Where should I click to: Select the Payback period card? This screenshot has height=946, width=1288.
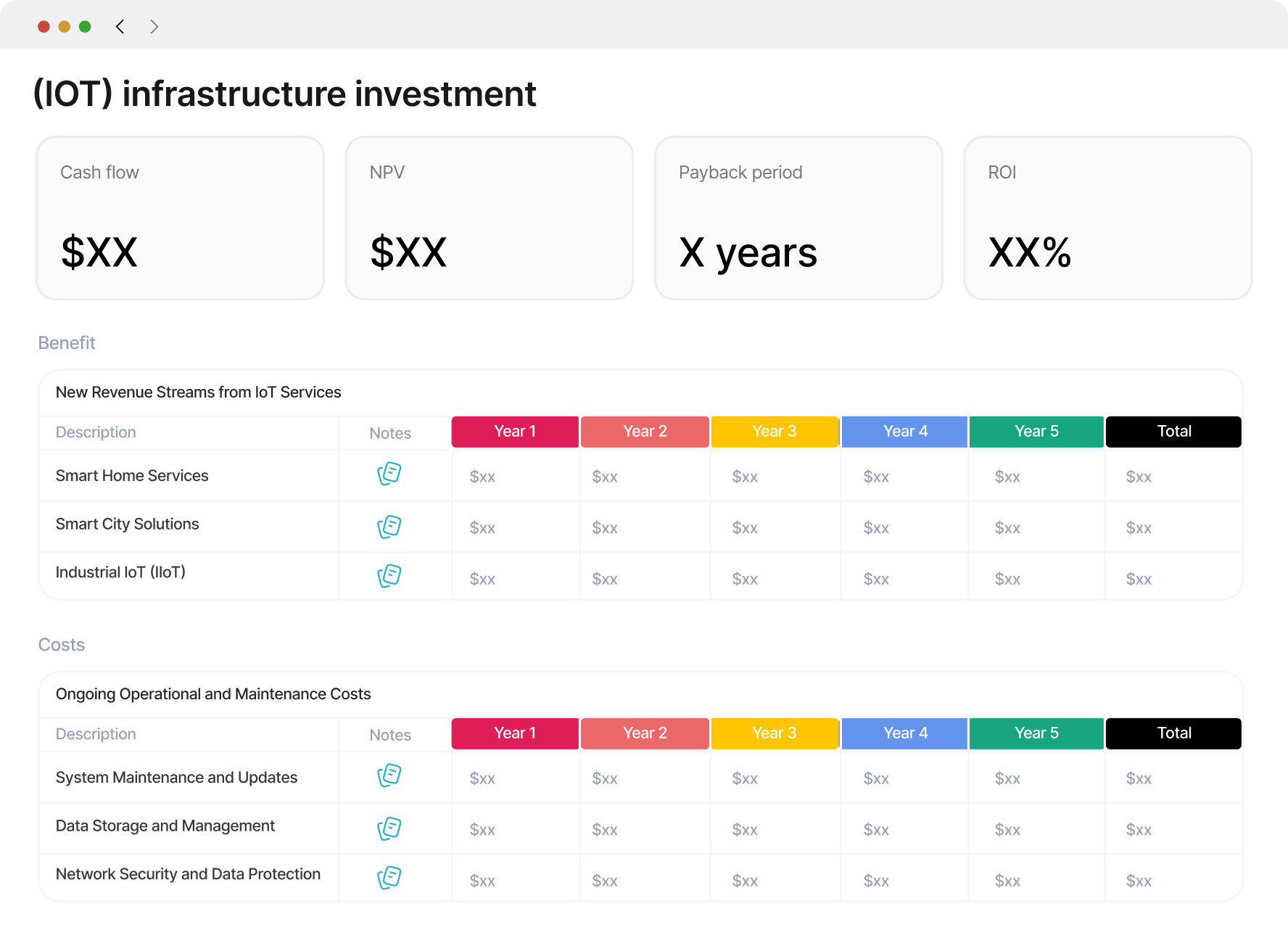(798, 218)
